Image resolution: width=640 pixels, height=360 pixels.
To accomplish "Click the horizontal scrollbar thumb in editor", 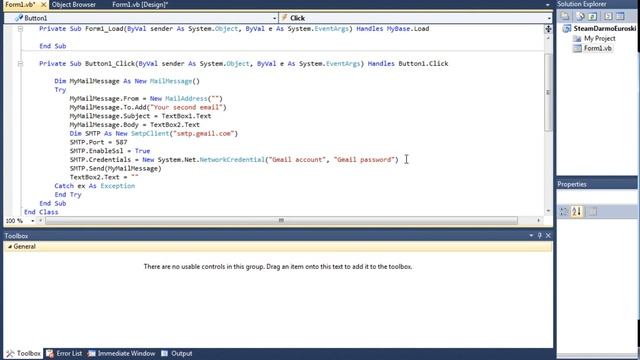I will point(281,220).
